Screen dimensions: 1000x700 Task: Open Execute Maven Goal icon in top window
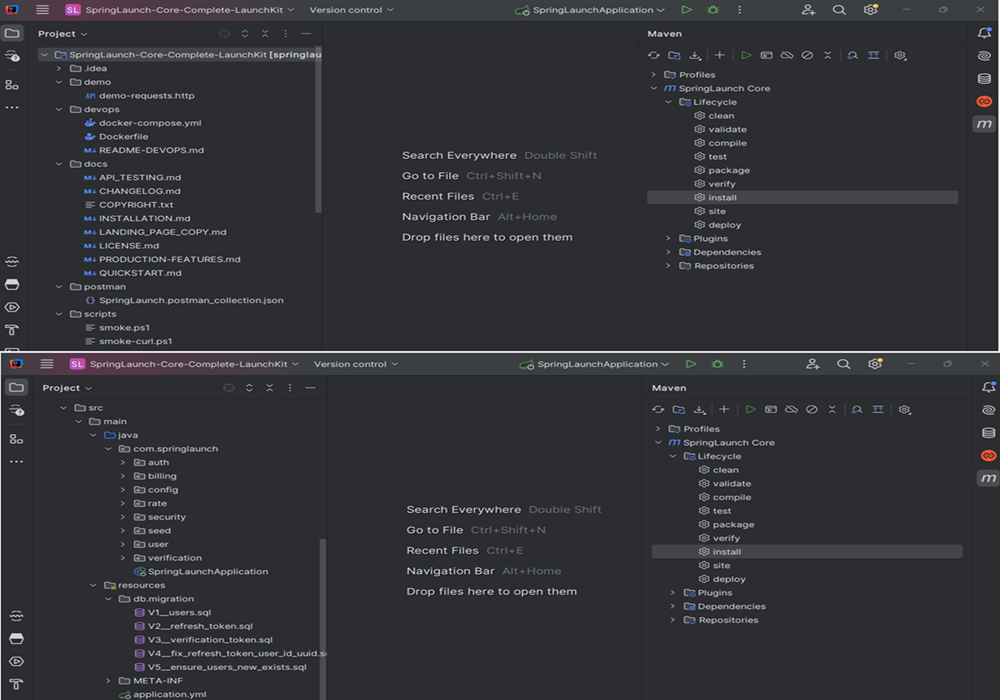pos(767,55)
